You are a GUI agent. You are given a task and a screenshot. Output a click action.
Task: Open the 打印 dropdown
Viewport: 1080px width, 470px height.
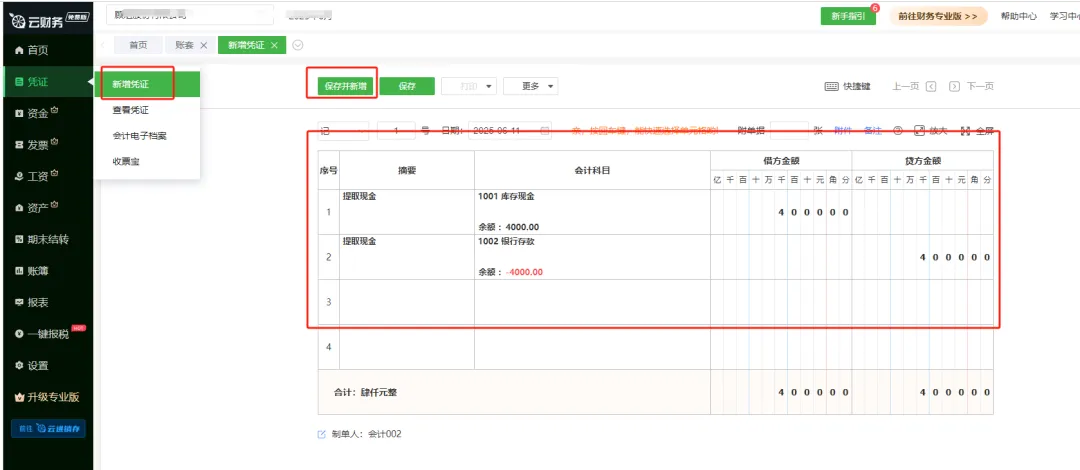coord(468,86)
